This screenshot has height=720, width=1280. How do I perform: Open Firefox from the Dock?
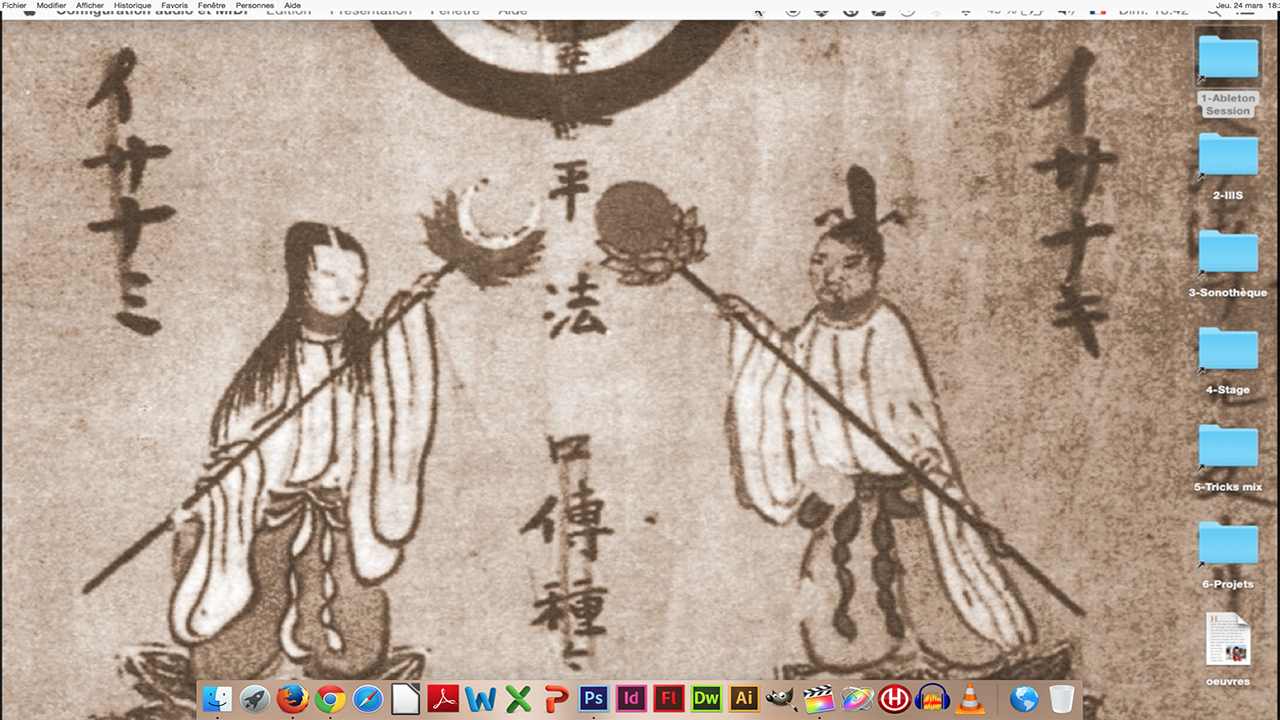293,699
